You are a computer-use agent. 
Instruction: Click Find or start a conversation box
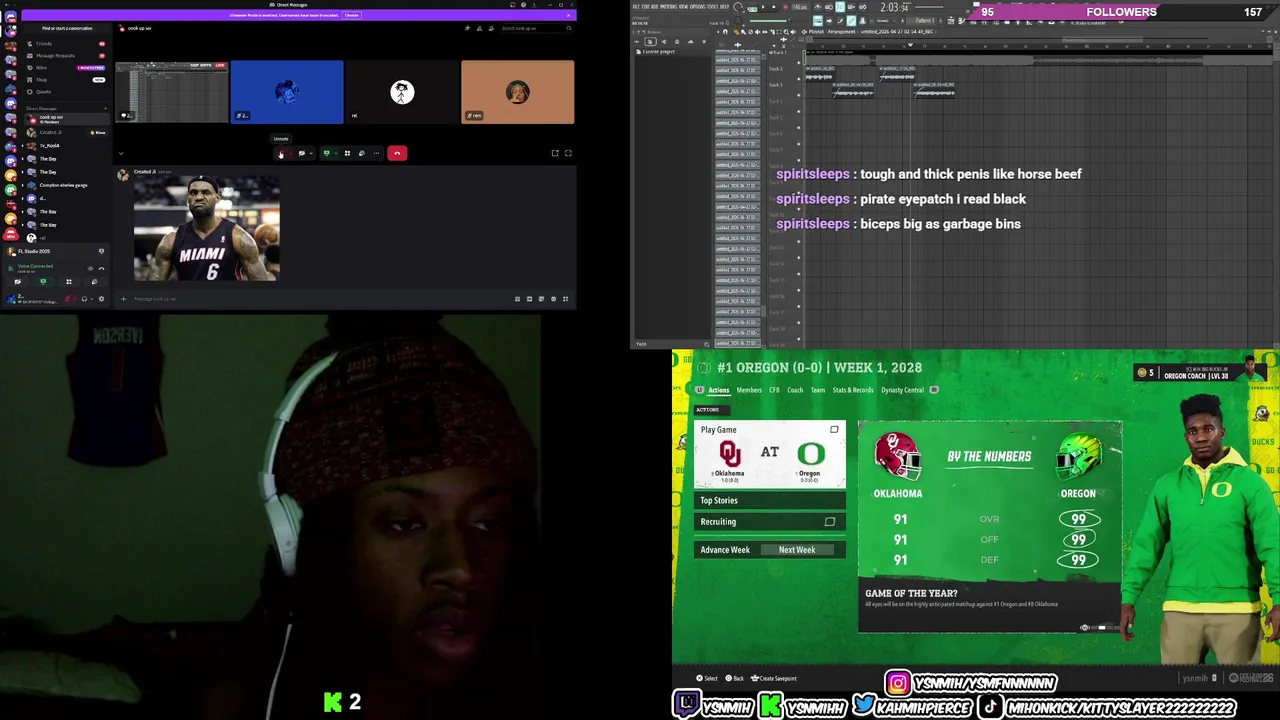click(x=67, y=28)
